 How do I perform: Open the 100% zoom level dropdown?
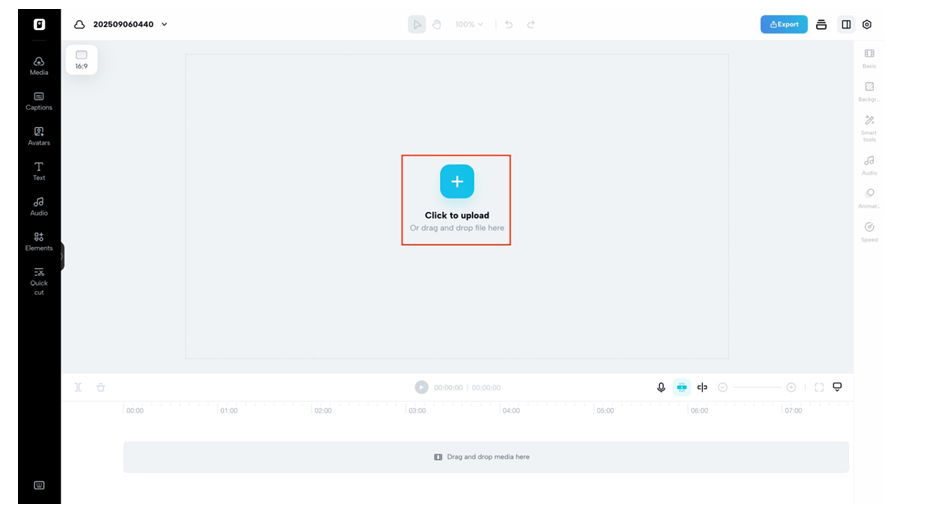(x=469, y=24)
